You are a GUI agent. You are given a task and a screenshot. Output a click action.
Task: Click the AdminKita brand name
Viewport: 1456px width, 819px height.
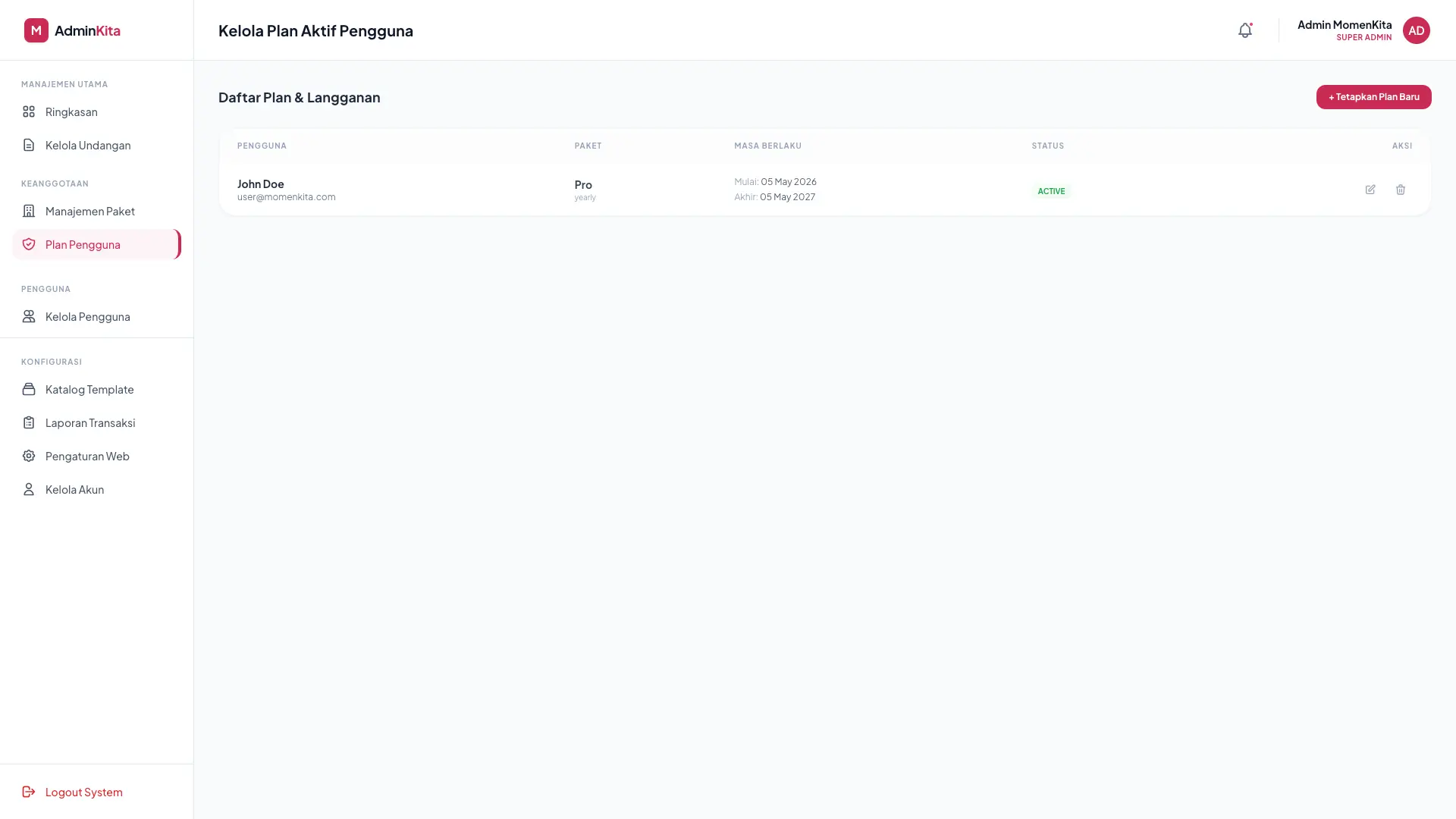[87, 30]
